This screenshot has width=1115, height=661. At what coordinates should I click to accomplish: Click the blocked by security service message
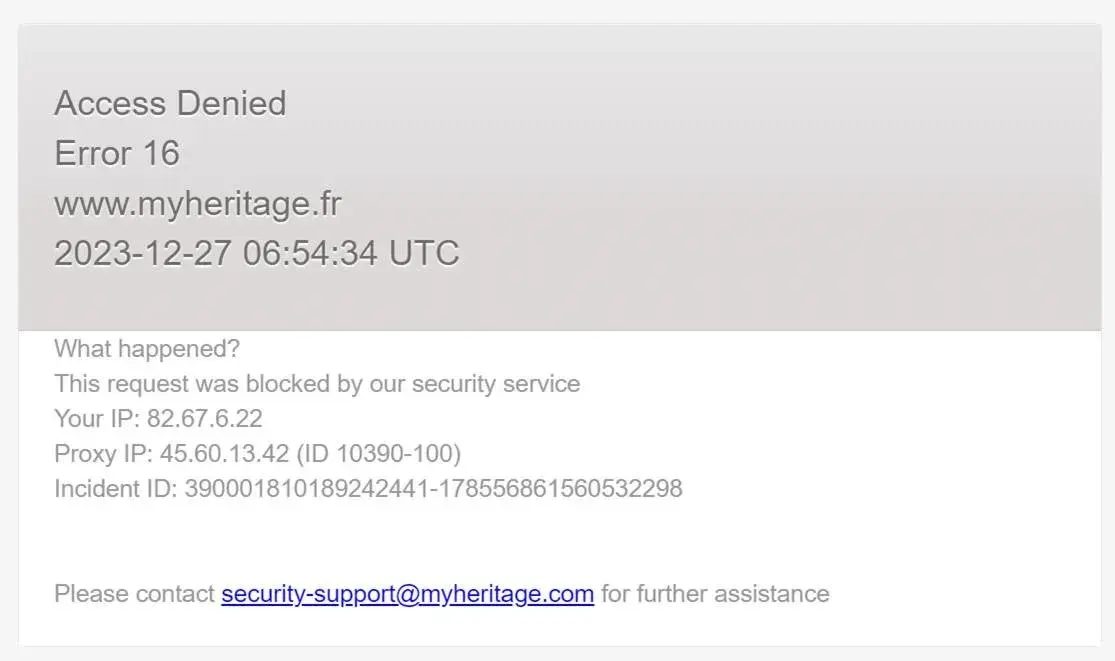317,384
